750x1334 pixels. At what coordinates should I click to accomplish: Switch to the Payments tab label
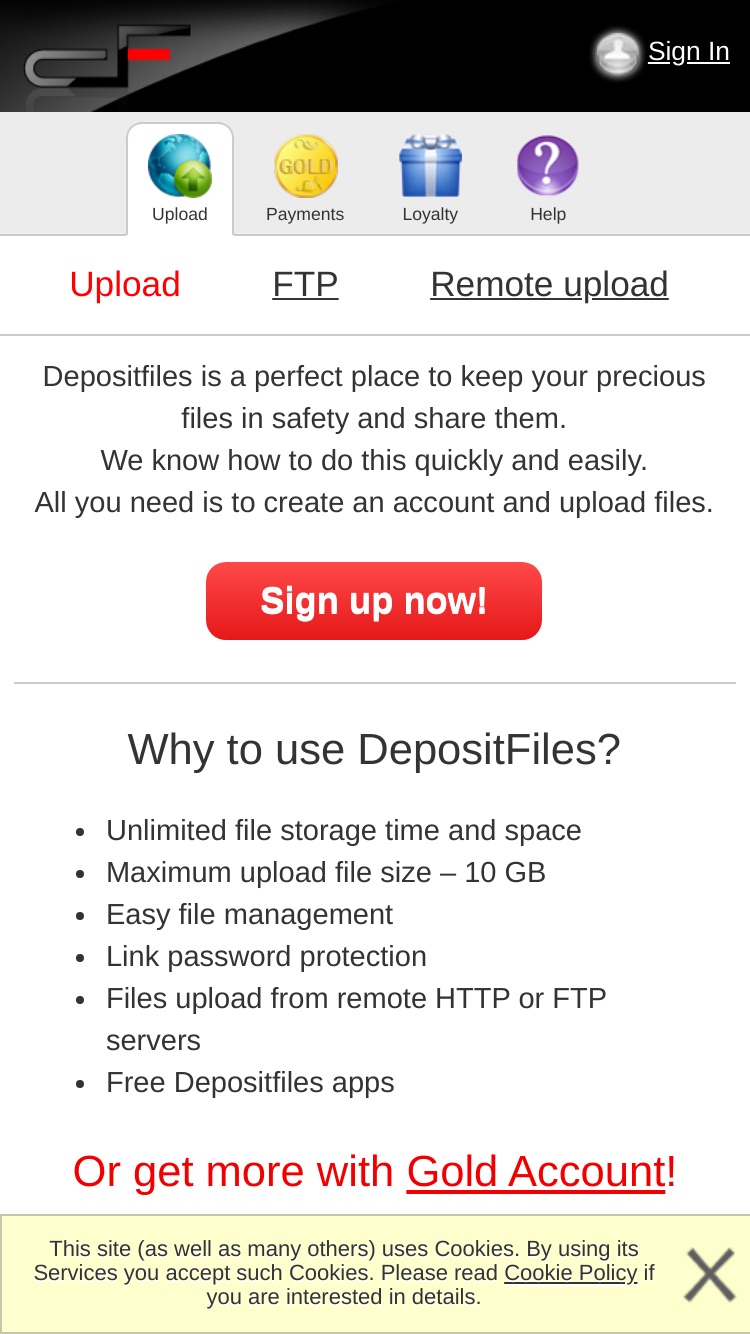click(x=305, y=214)
